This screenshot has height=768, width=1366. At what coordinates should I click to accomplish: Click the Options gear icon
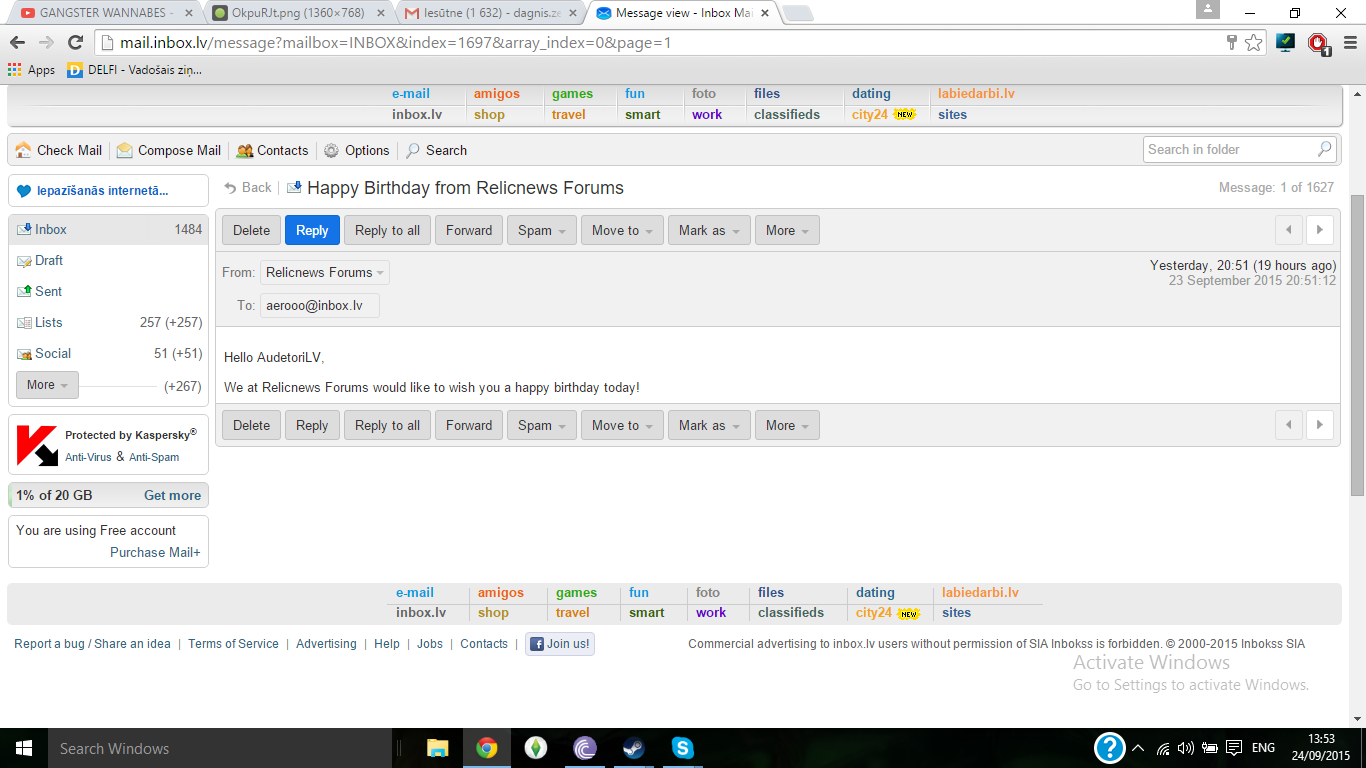(x=332, y=150)
